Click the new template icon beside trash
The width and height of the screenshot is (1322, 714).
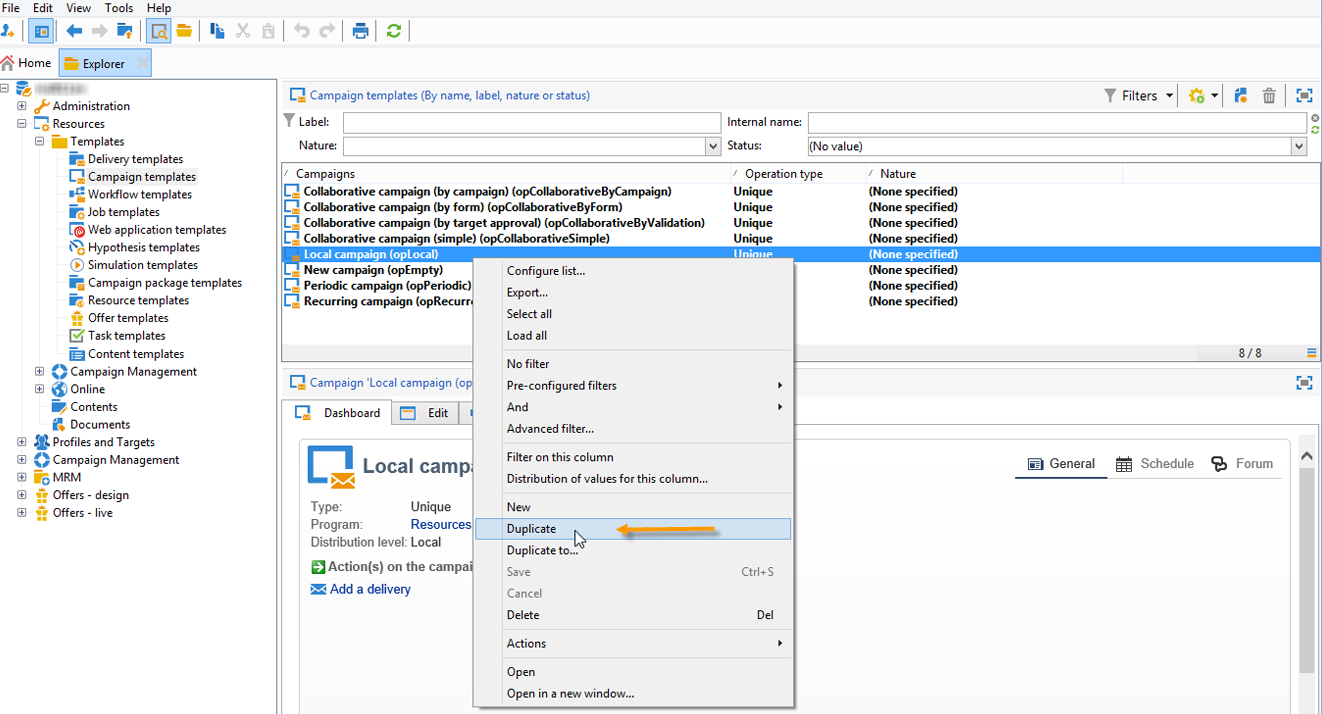(1241, 96)
